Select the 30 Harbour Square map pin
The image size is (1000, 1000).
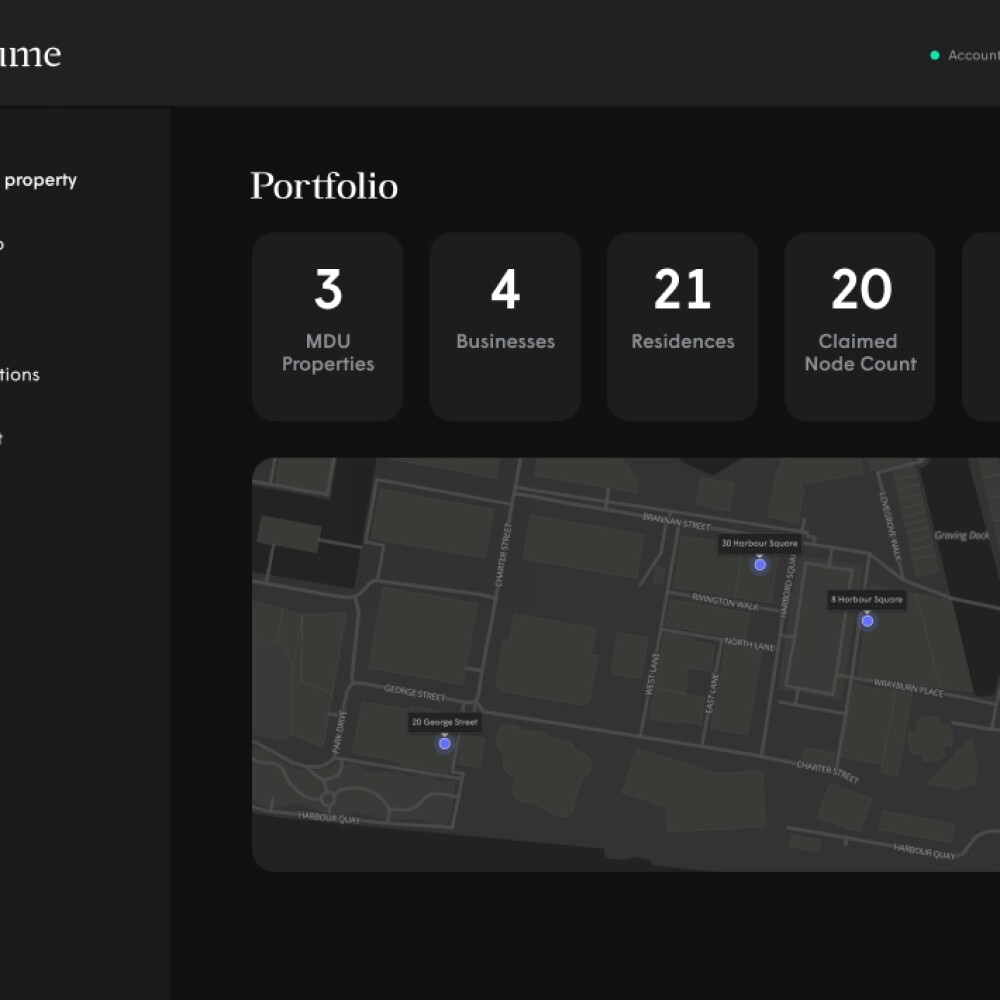760,565
